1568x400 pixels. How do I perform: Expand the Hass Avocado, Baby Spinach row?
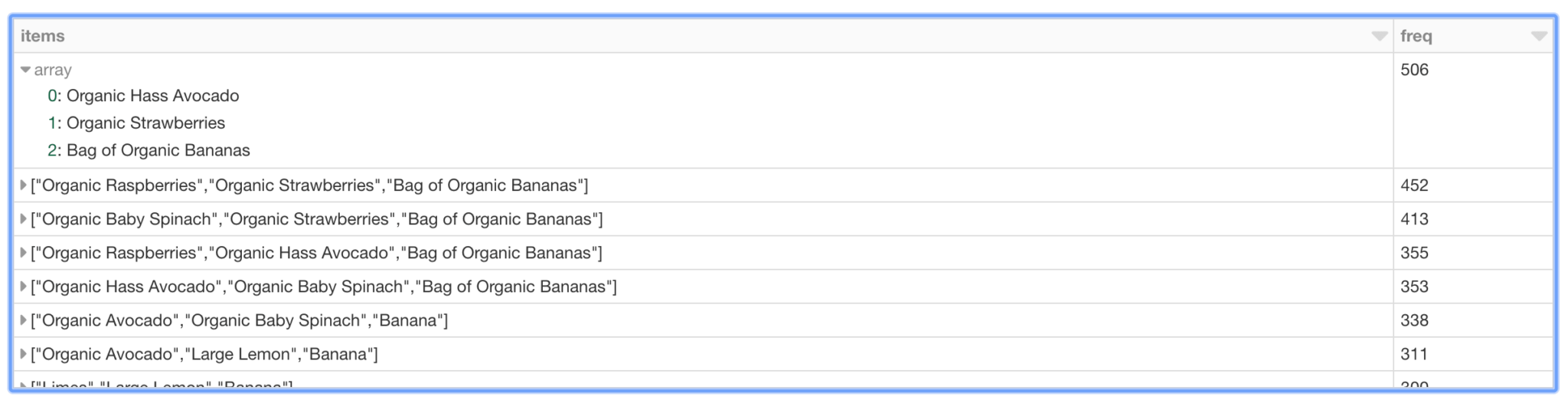click(24, 287)
